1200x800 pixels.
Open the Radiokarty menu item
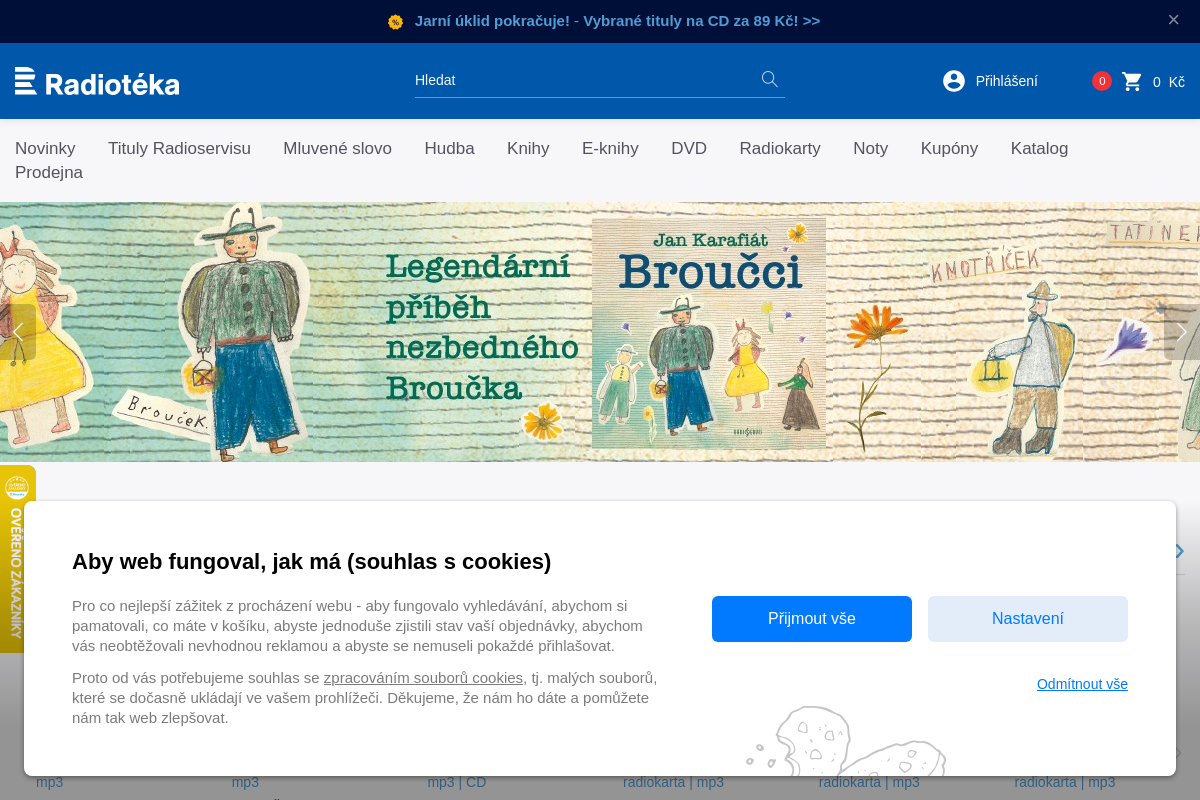[x=780, y=149]
